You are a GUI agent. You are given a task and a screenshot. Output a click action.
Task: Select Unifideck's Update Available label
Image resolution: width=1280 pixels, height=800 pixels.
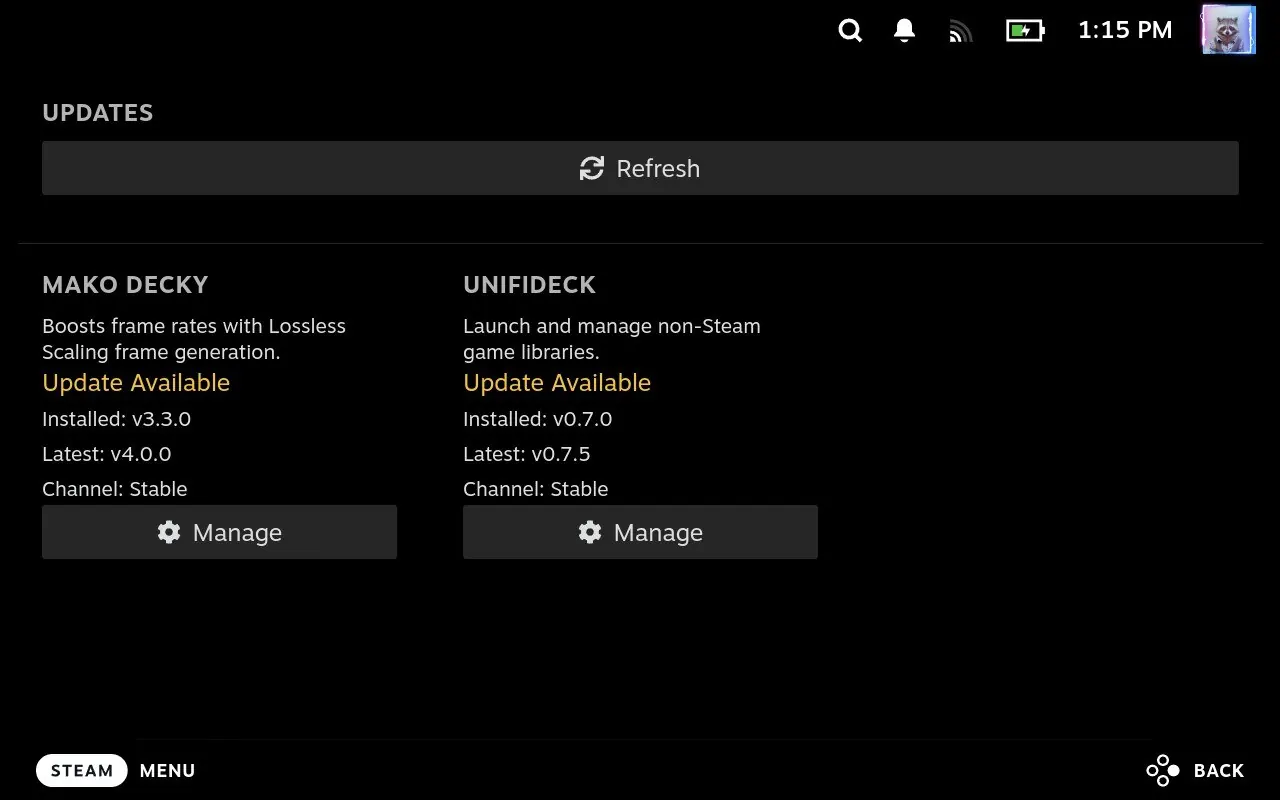[x=557, y=383]
